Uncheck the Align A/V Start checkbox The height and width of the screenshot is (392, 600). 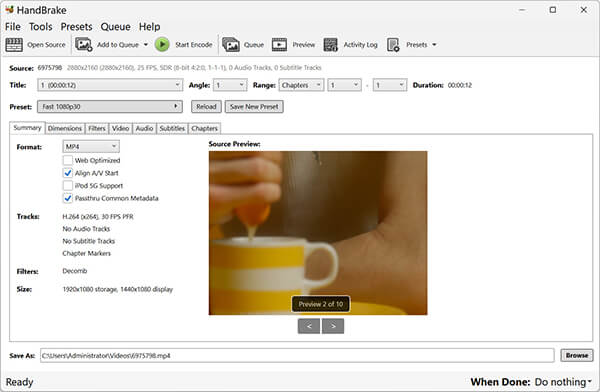coord(68,173)
